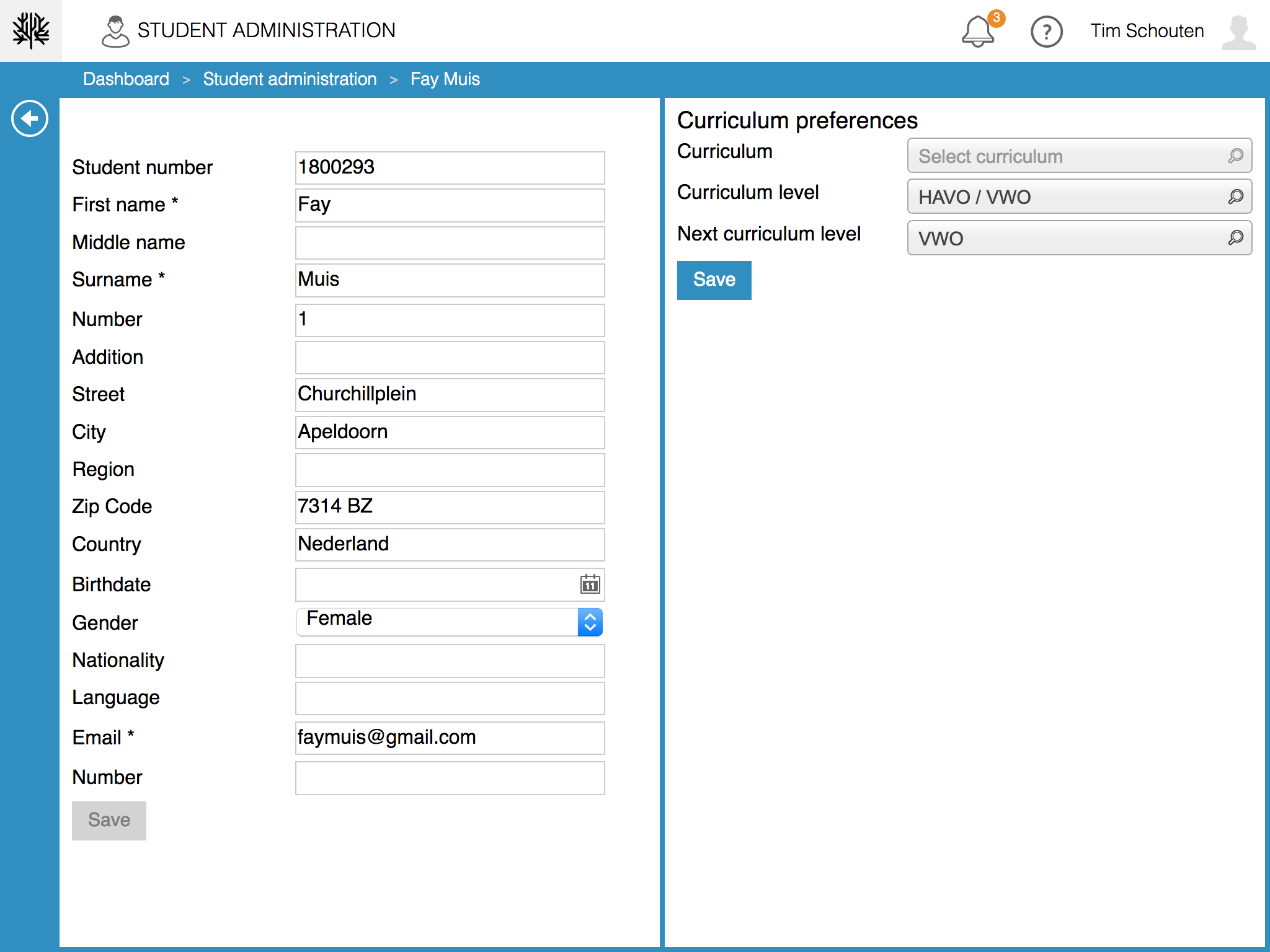Click the student administration header icon

click(x=115, y=32)
